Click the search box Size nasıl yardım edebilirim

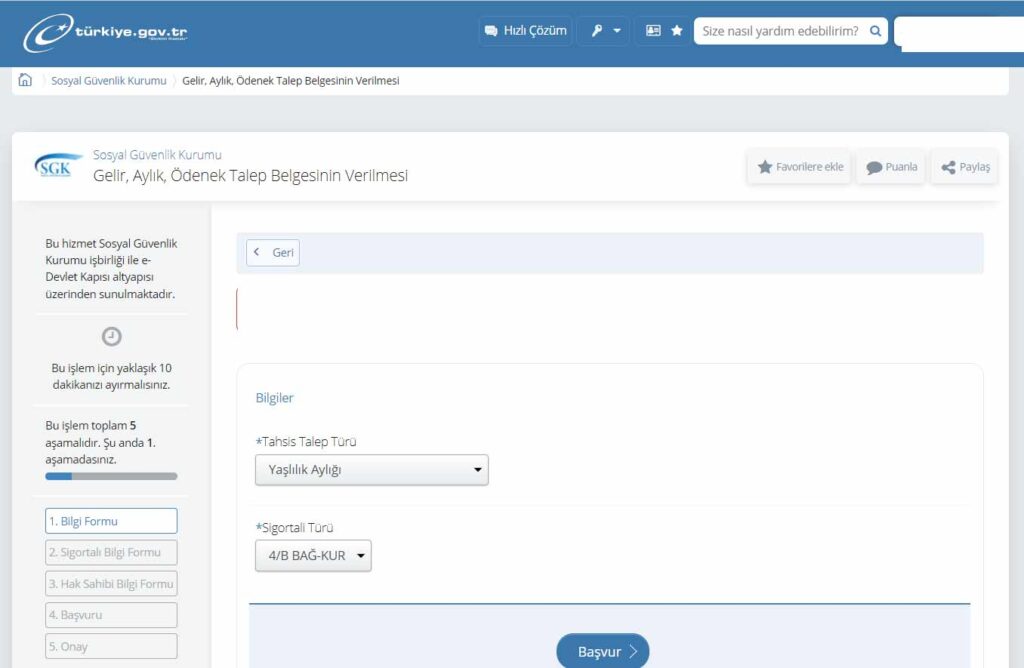pyautogui.click(x=780, y=31)
